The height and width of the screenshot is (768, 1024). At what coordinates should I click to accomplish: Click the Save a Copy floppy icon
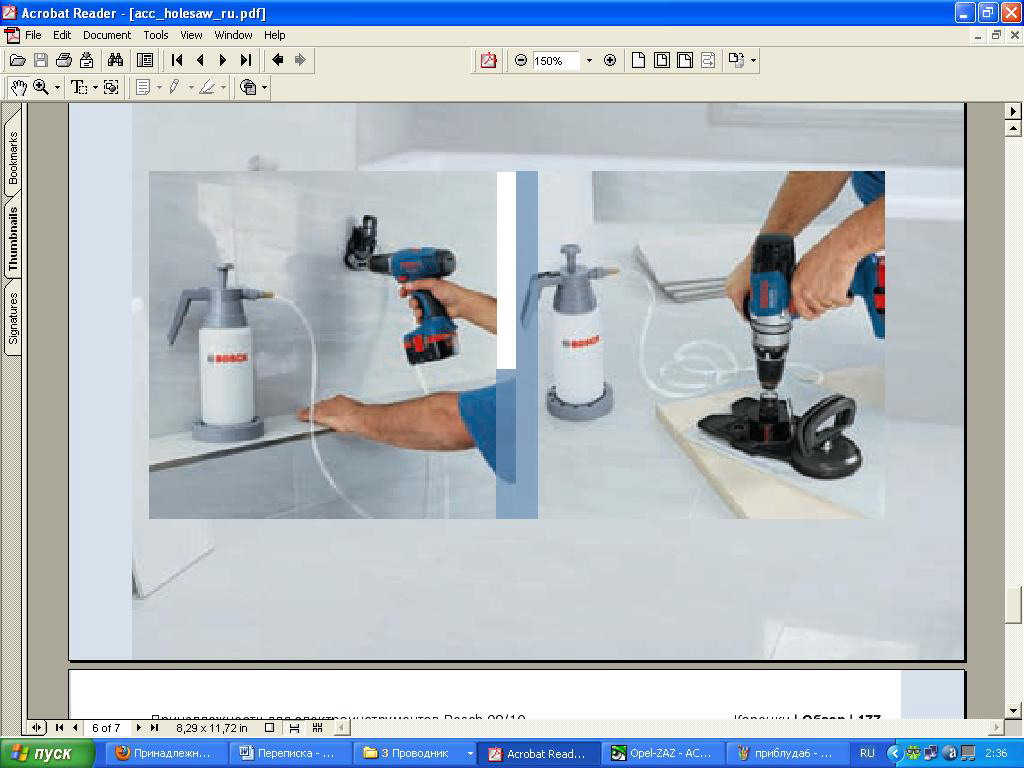[40, 61]
